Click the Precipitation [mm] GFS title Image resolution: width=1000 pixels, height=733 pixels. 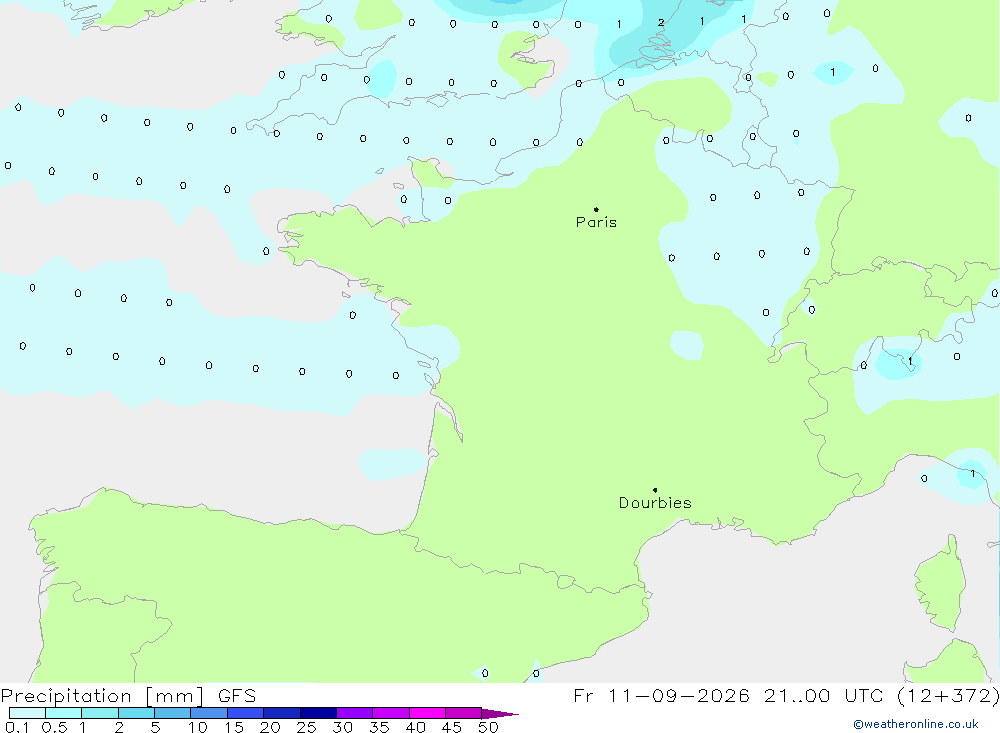[128, 696]
